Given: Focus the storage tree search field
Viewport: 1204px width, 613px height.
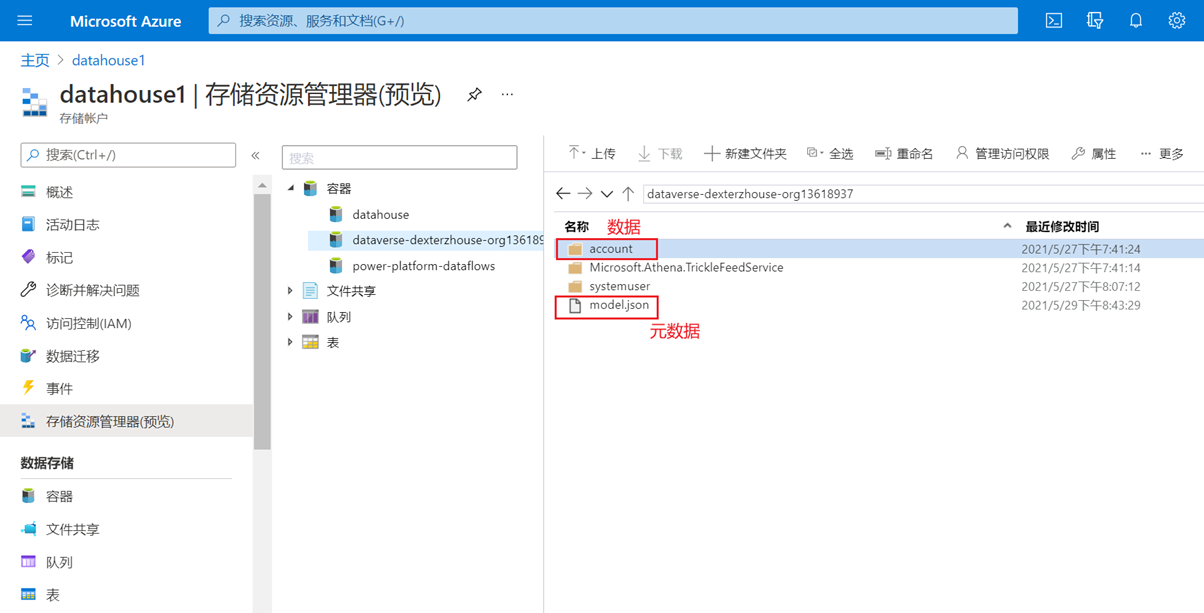Looking at the screenshot, I should pos(400,157).
